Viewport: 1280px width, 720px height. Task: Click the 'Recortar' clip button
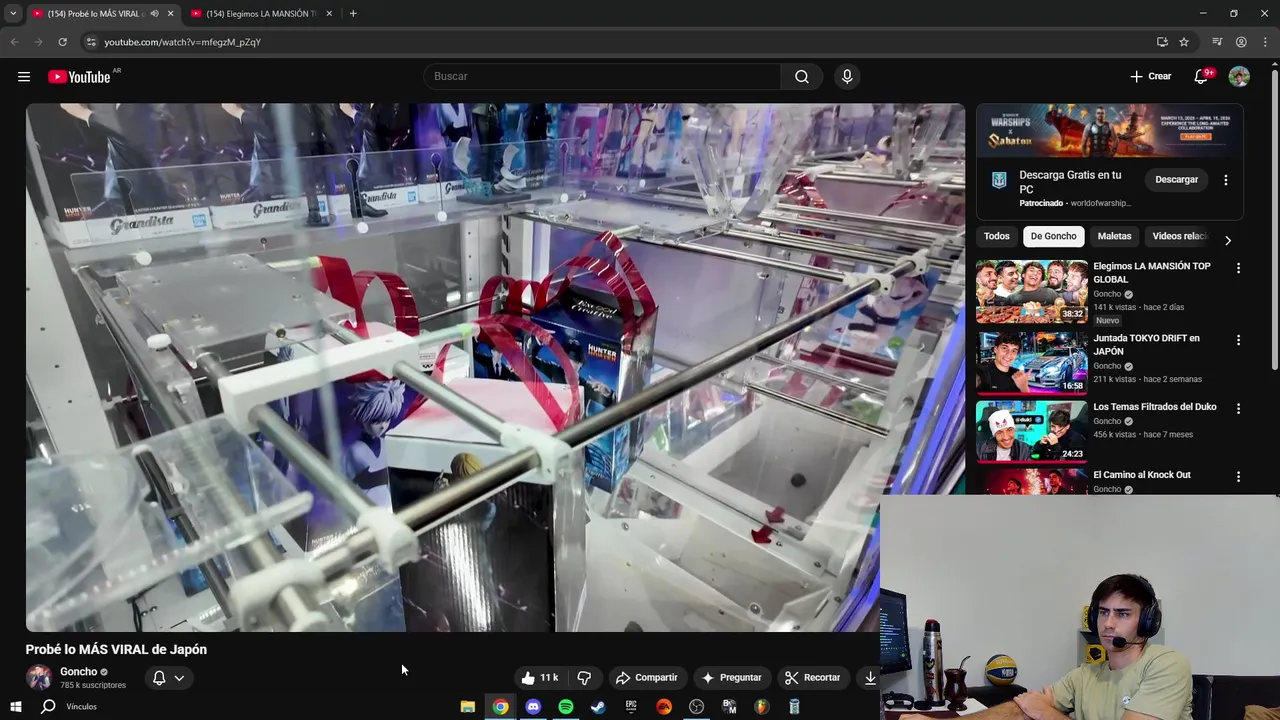coord(812,678)
